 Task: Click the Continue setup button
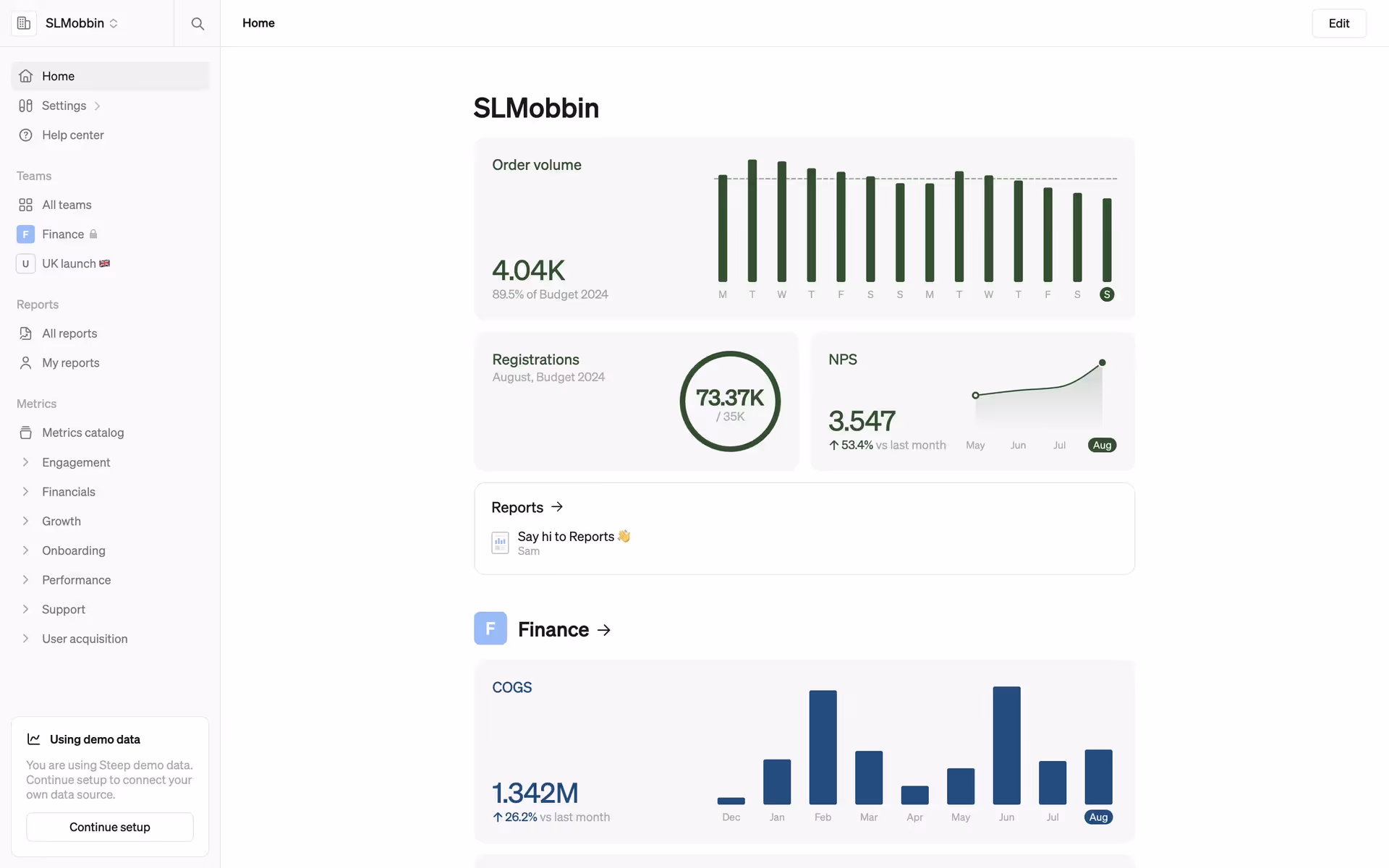110,827
